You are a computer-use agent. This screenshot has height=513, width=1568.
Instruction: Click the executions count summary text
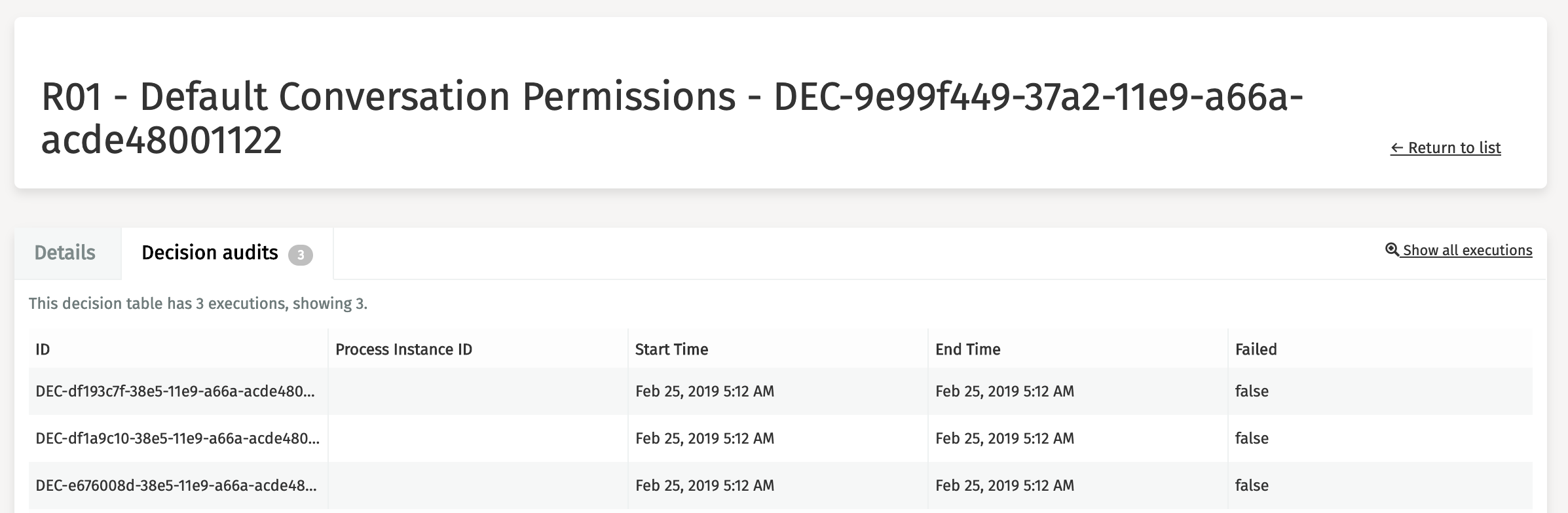pyautogui.click(x=198, y=304)
